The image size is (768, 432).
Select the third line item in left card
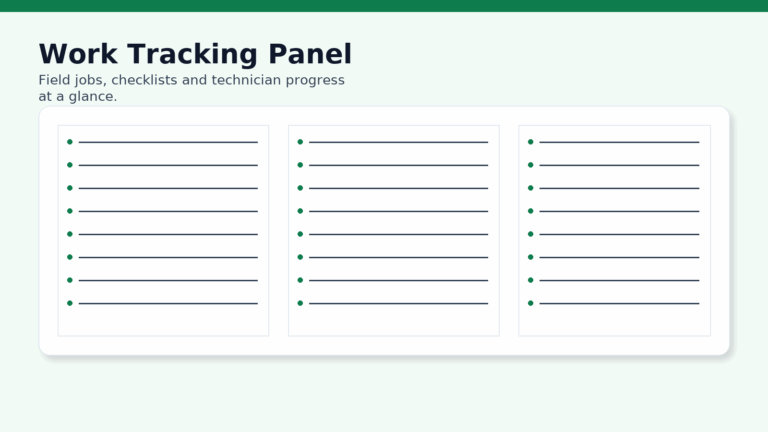[168, 188]
